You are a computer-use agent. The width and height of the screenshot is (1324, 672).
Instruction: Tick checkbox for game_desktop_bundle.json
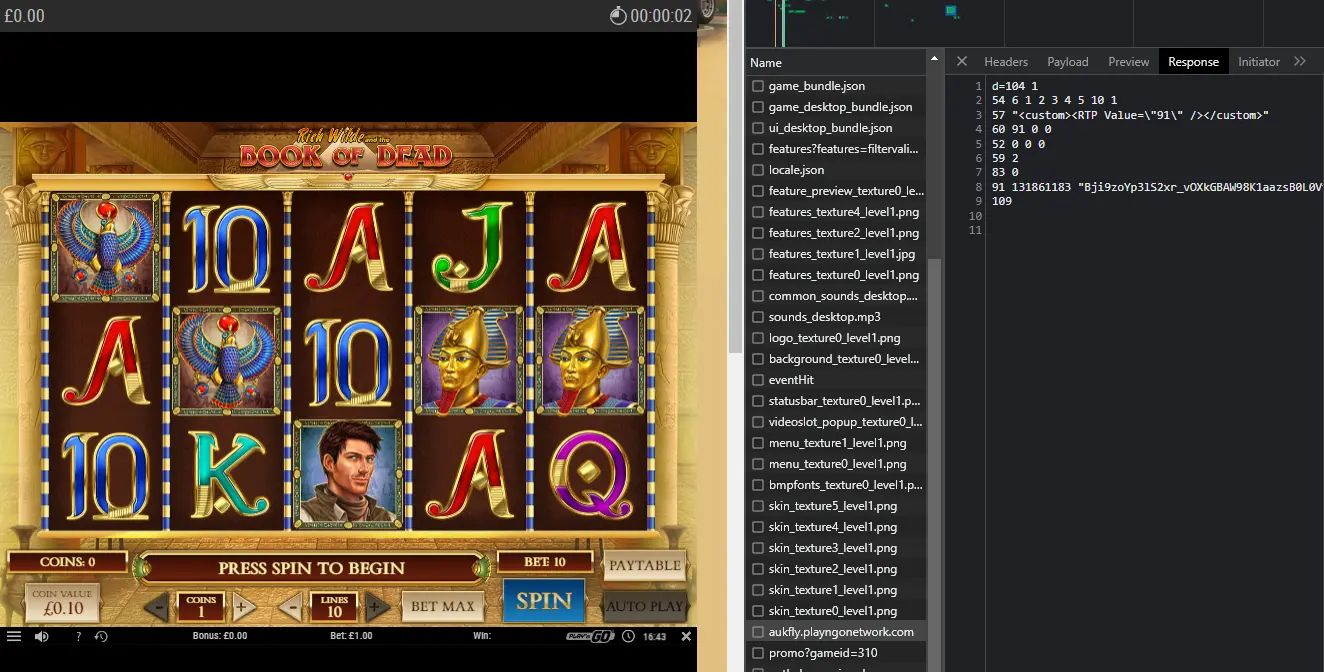758,107
